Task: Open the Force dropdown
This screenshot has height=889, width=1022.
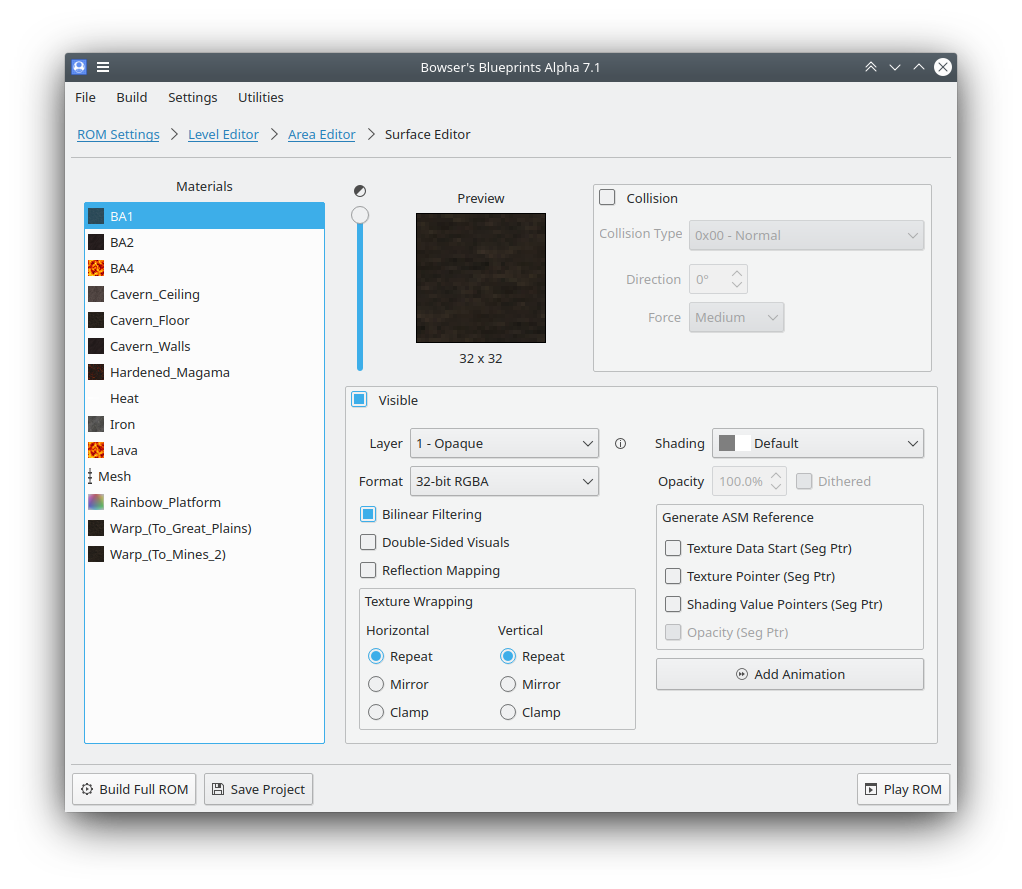Action: (x=737, y=317)
